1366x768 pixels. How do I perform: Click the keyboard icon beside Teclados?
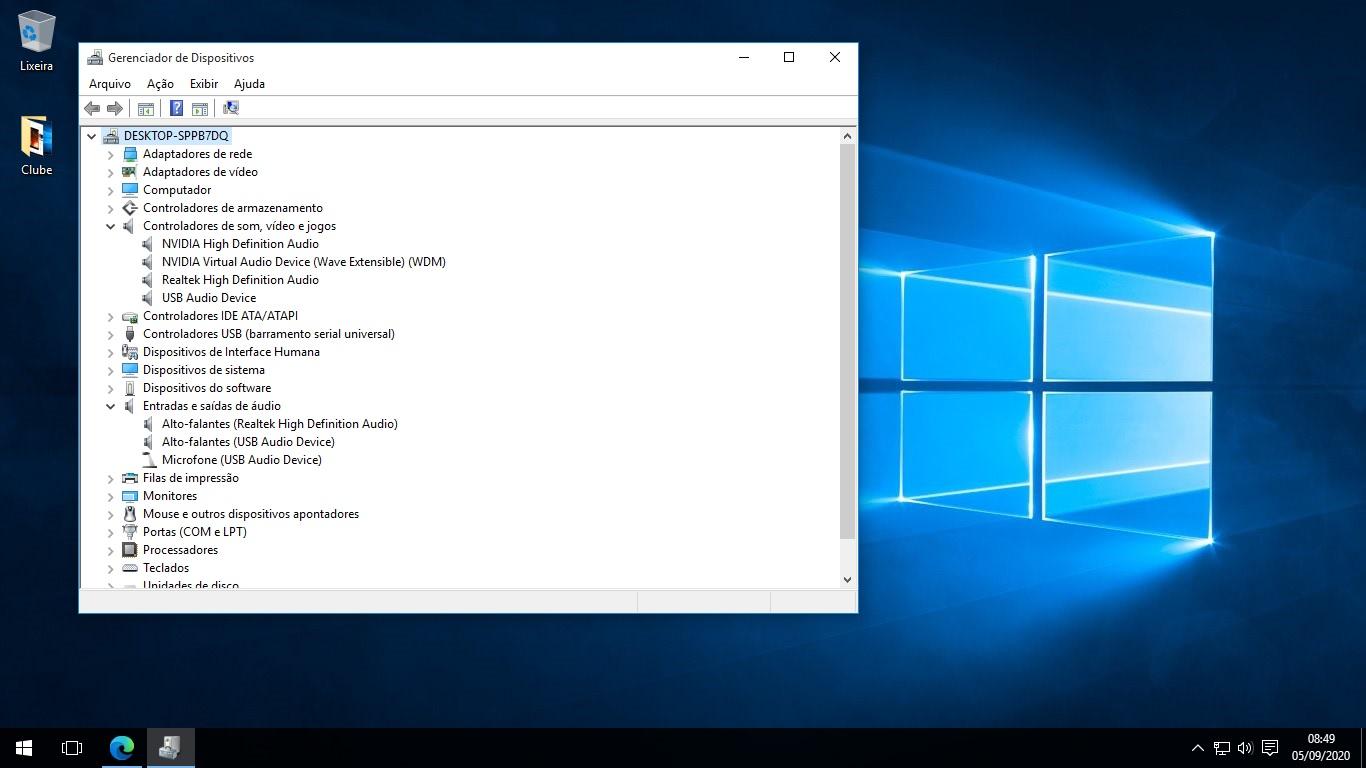pyautogui.click(x=130, y=568)
